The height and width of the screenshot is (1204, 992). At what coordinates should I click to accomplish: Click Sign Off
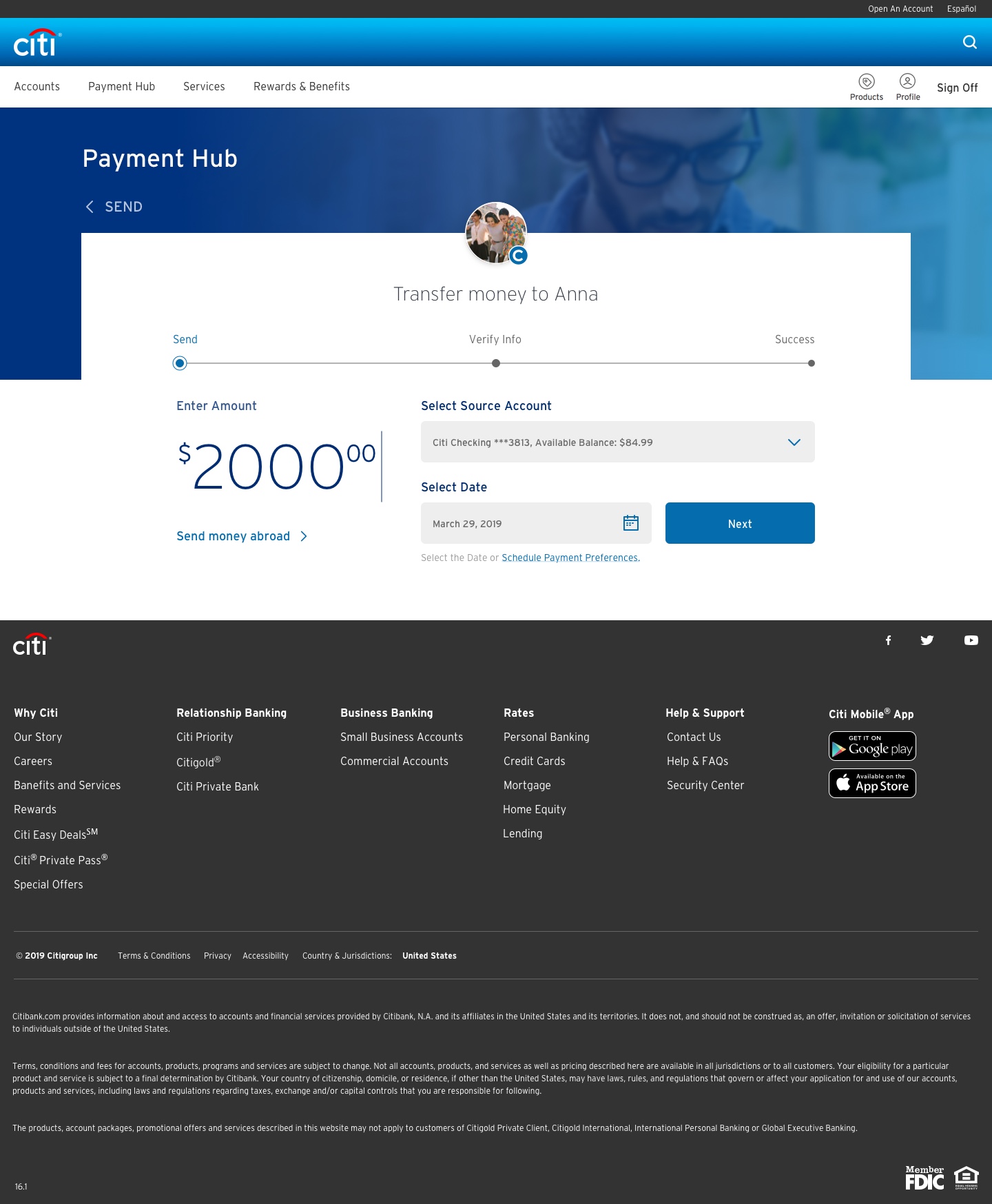coord(958,88)
